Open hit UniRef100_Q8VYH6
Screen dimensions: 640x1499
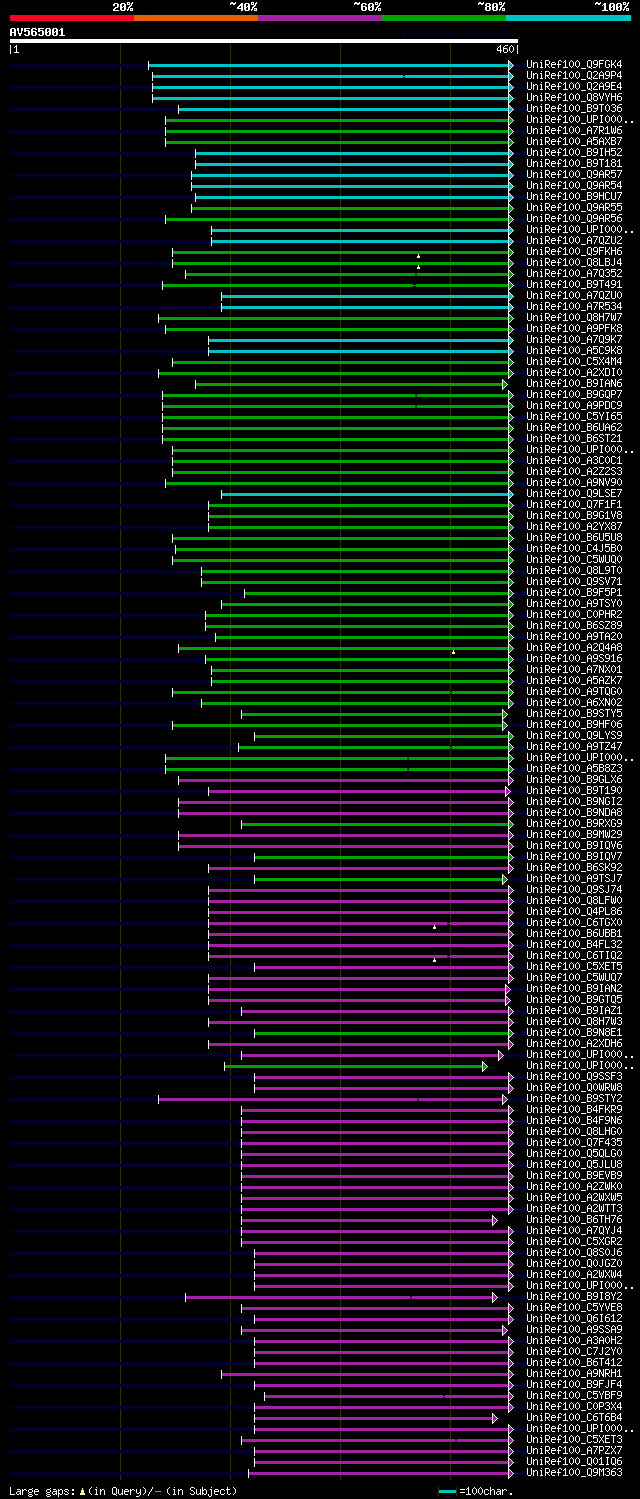click(574, 98)
